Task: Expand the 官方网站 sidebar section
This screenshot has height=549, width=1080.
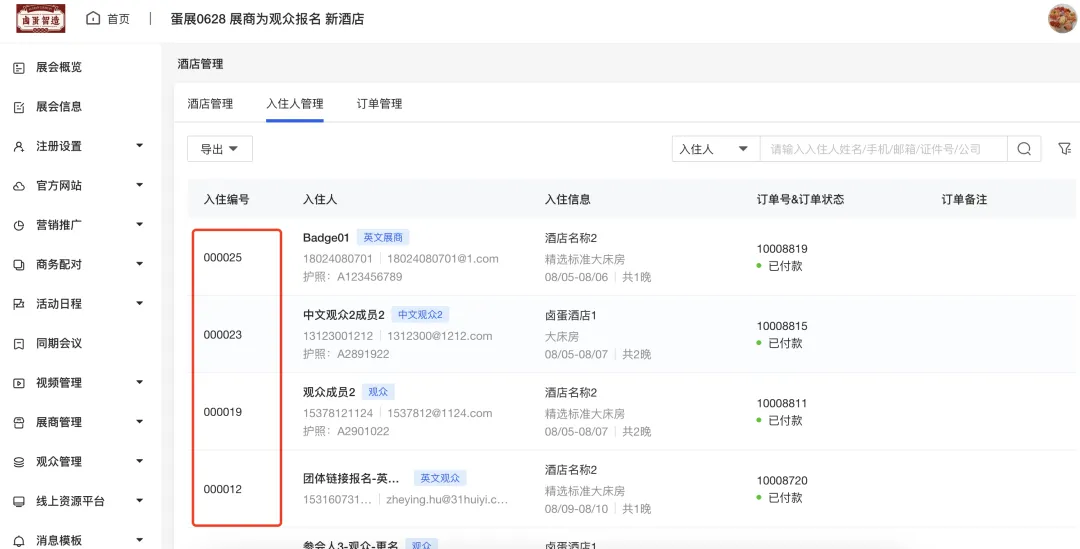Action: point(139,185)
